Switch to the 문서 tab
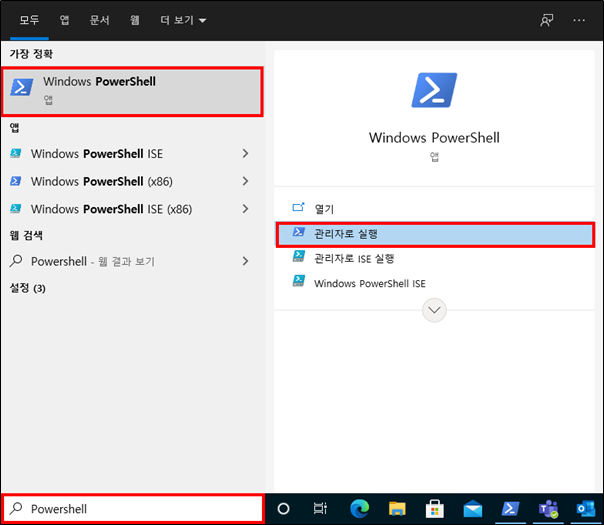This screenshot has width=604, height=525. tap(99, 20)
